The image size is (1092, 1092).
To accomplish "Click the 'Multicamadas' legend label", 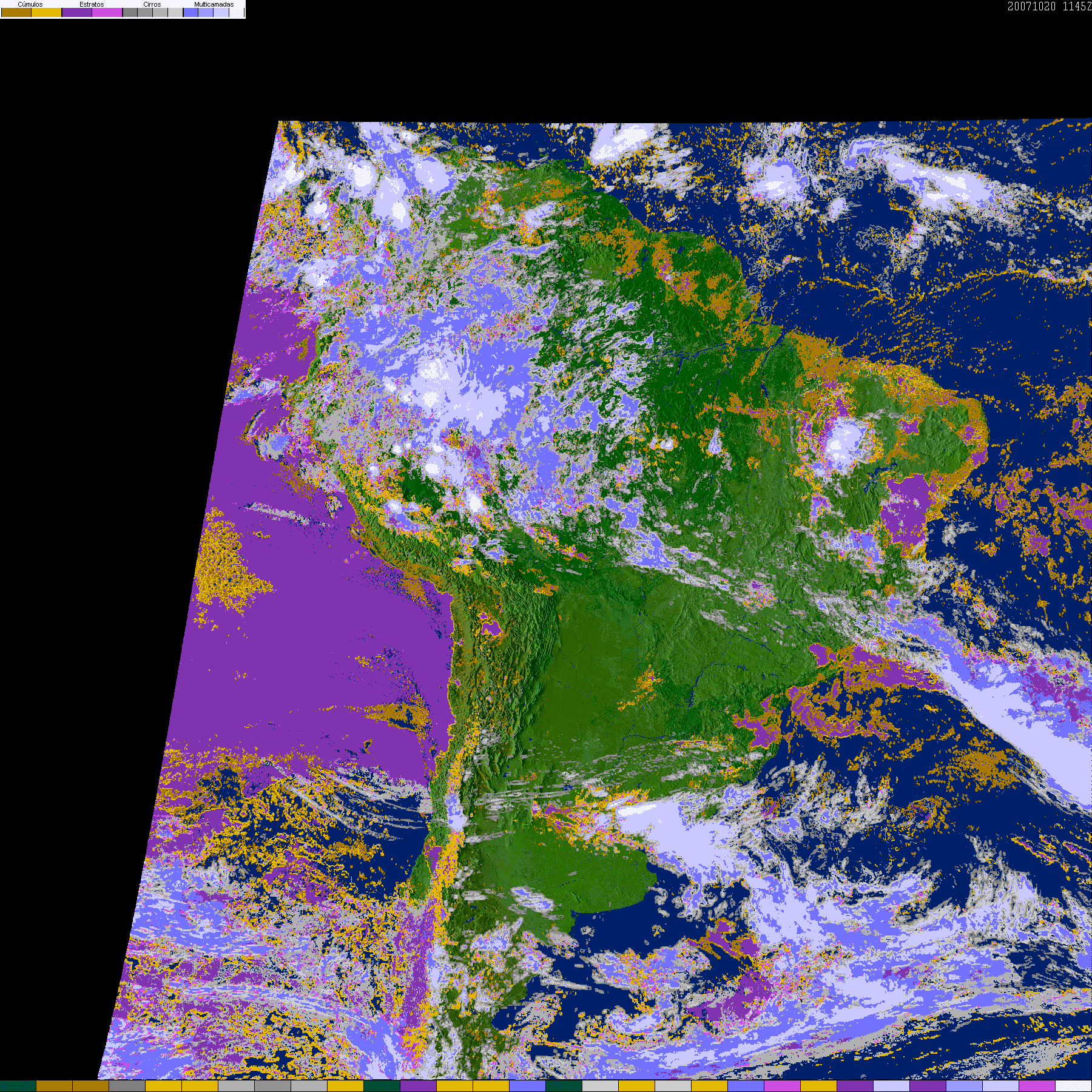I will [x=214, y=4].
